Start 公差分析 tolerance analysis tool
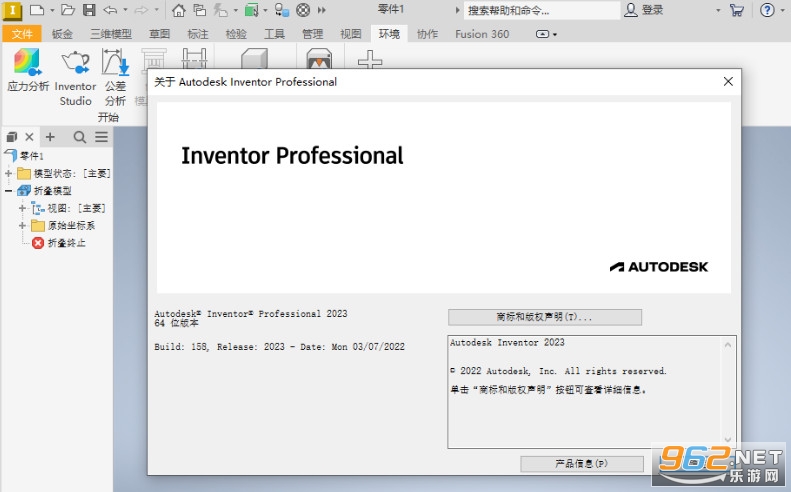 pyautogui.click(x=116, y=78)
